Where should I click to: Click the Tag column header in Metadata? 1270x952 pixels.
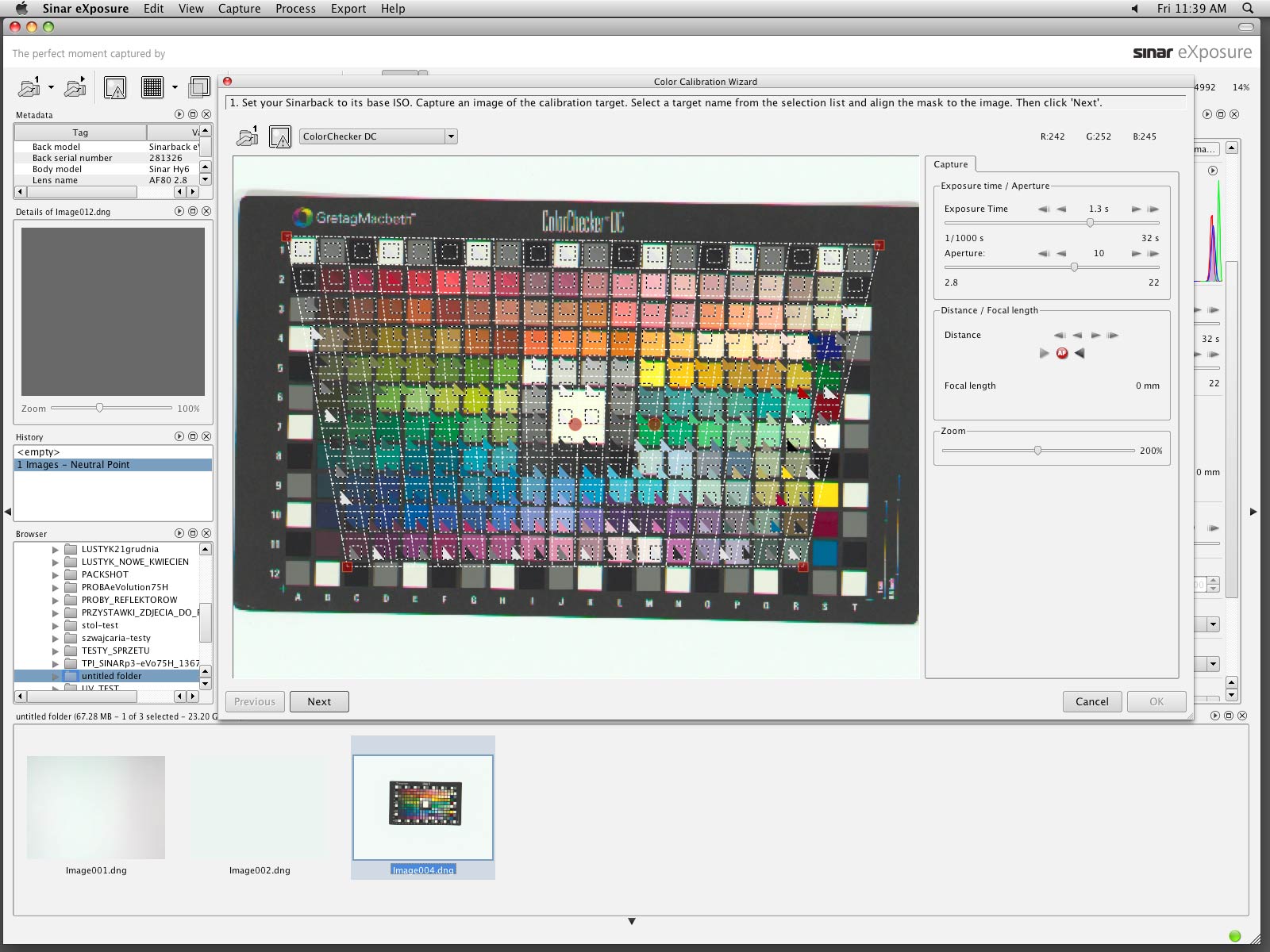80,132
